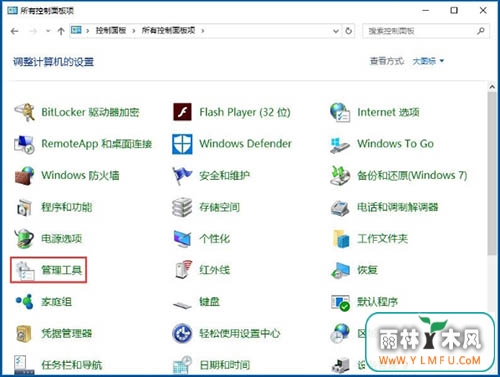Select the 控制面板 breadcrumb

tap(111, 31)
